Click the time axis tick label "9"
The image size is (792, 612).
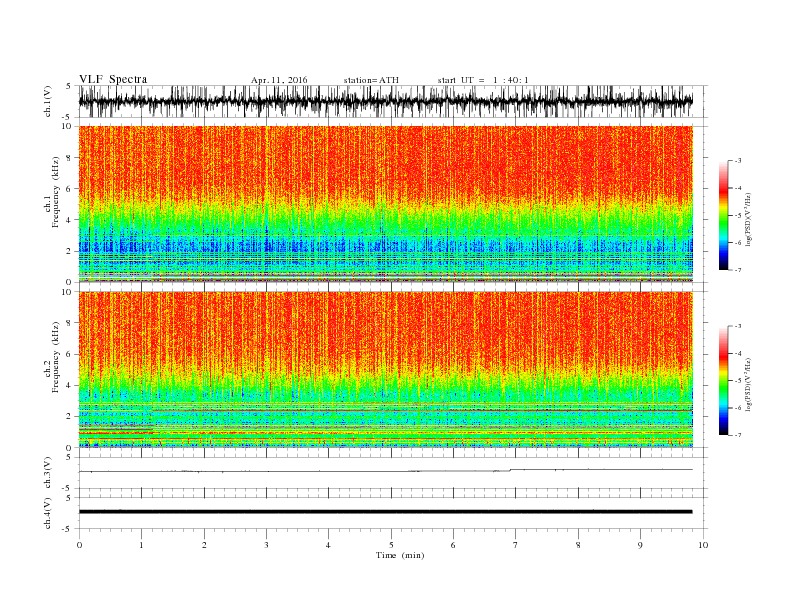click(x=640, y=545)
